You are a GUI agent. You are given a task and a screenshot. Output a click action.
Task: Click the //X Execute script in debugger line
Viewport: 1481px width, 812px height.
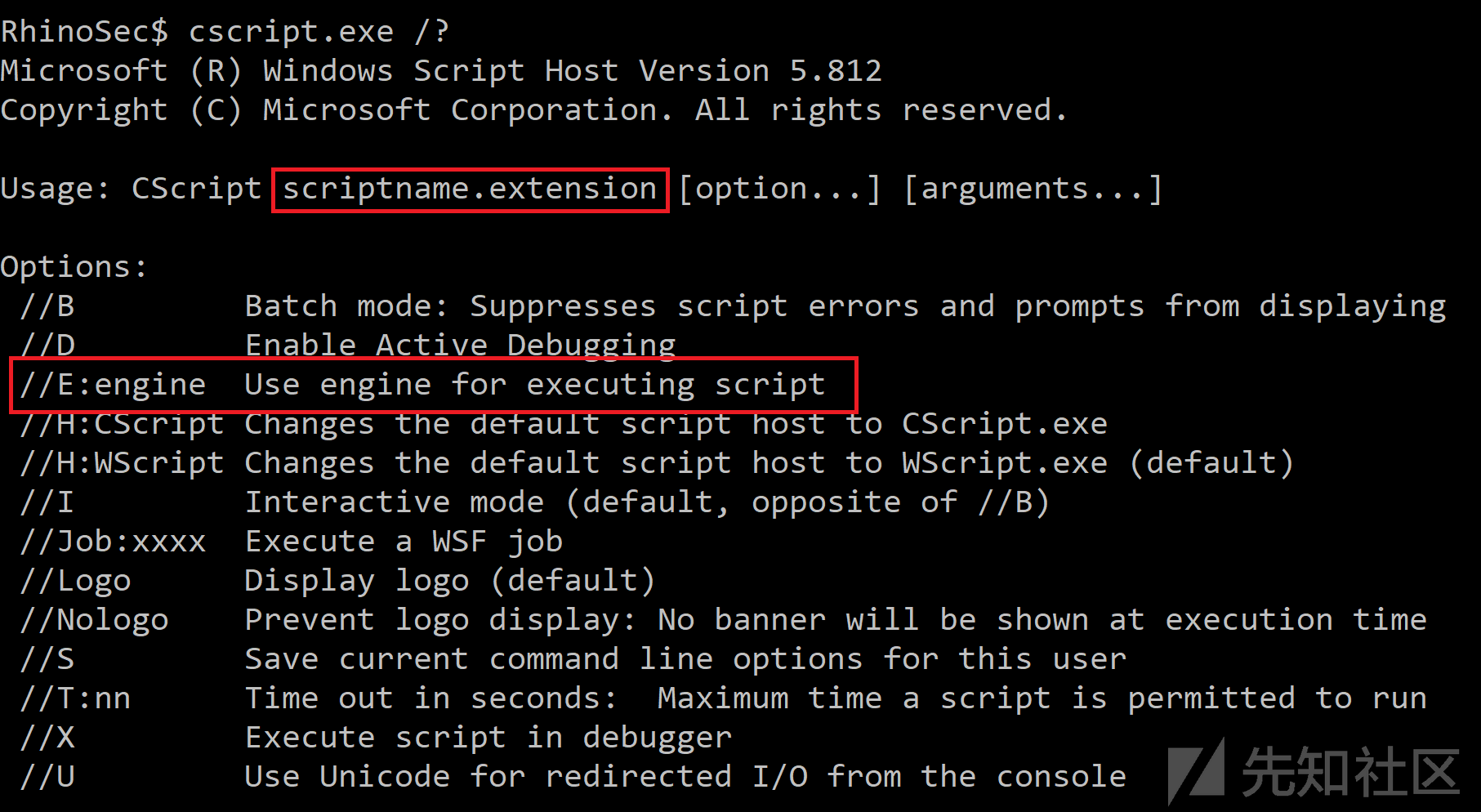[x=376, y=738]
